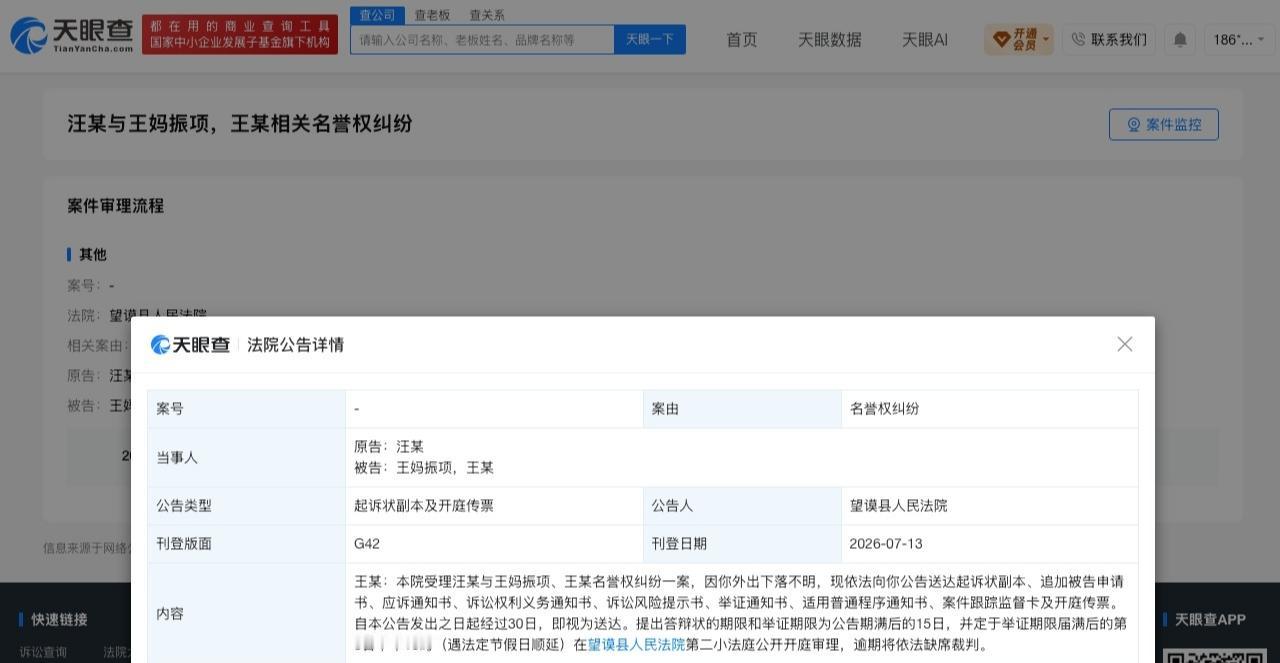1280x663 pixels.
Task: Click the 案件监控 case monitor button
Action: tap(1164, 124)
